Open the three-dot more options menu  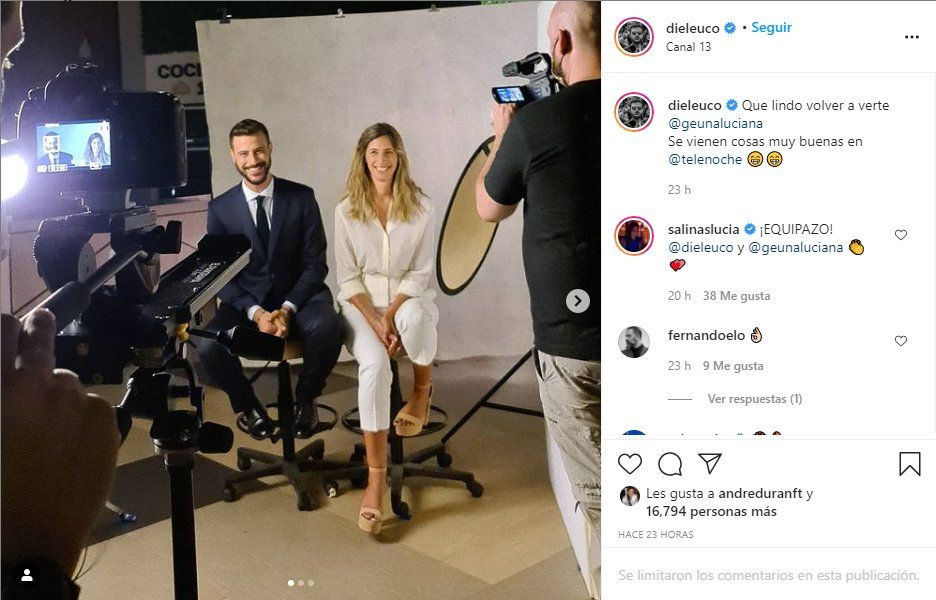coord(912,37)
